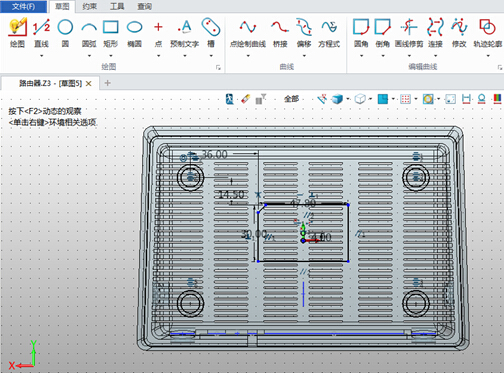Toggle shaded display cube icon
The width and height of the screenshot is (504, 374).
pos(337,99)
